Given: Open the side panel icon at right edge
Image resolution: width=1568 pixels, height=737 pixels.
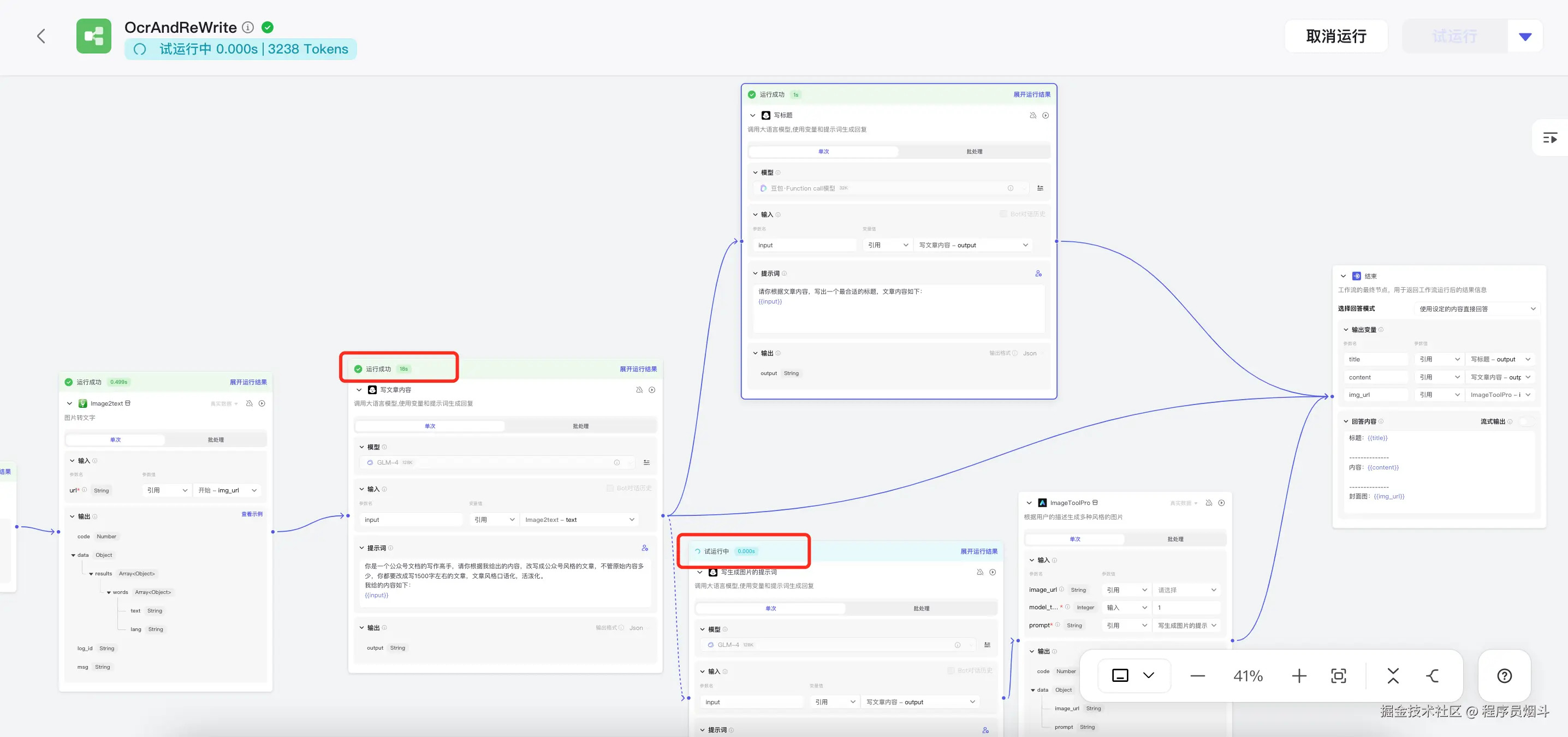Looking at the screenshot, I should [1550, 138].
